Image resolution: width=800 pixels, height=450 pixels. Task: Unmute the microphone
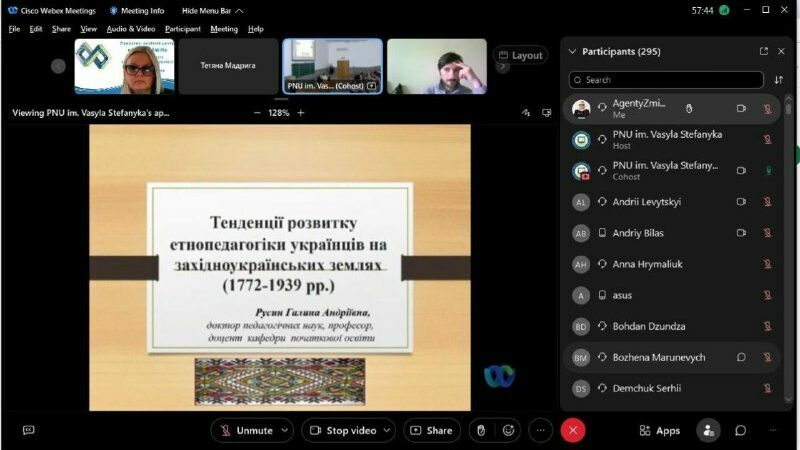[244, 430]
